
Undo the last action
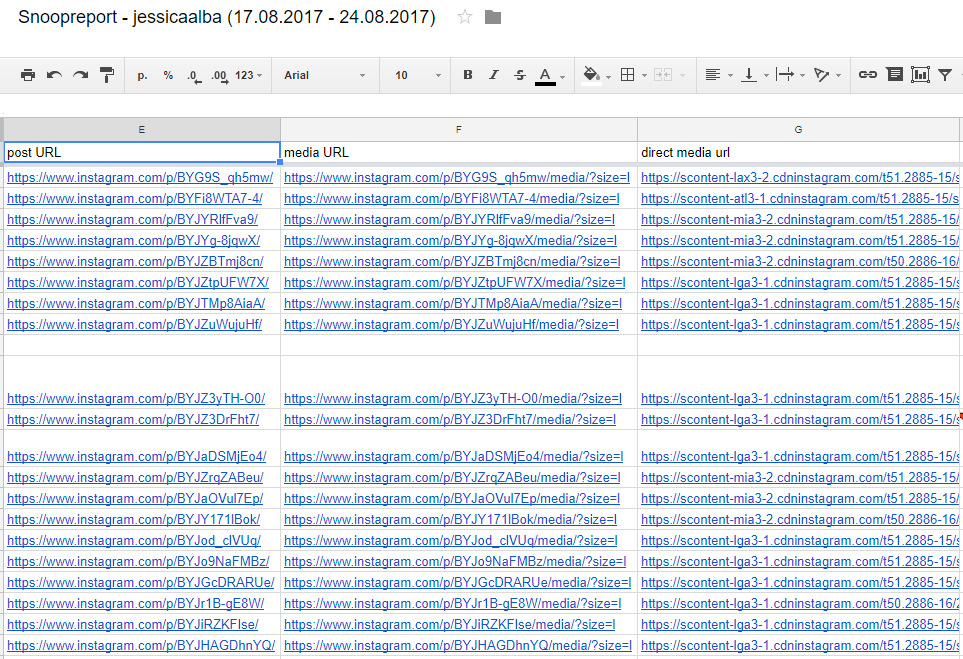pos(54,75)
